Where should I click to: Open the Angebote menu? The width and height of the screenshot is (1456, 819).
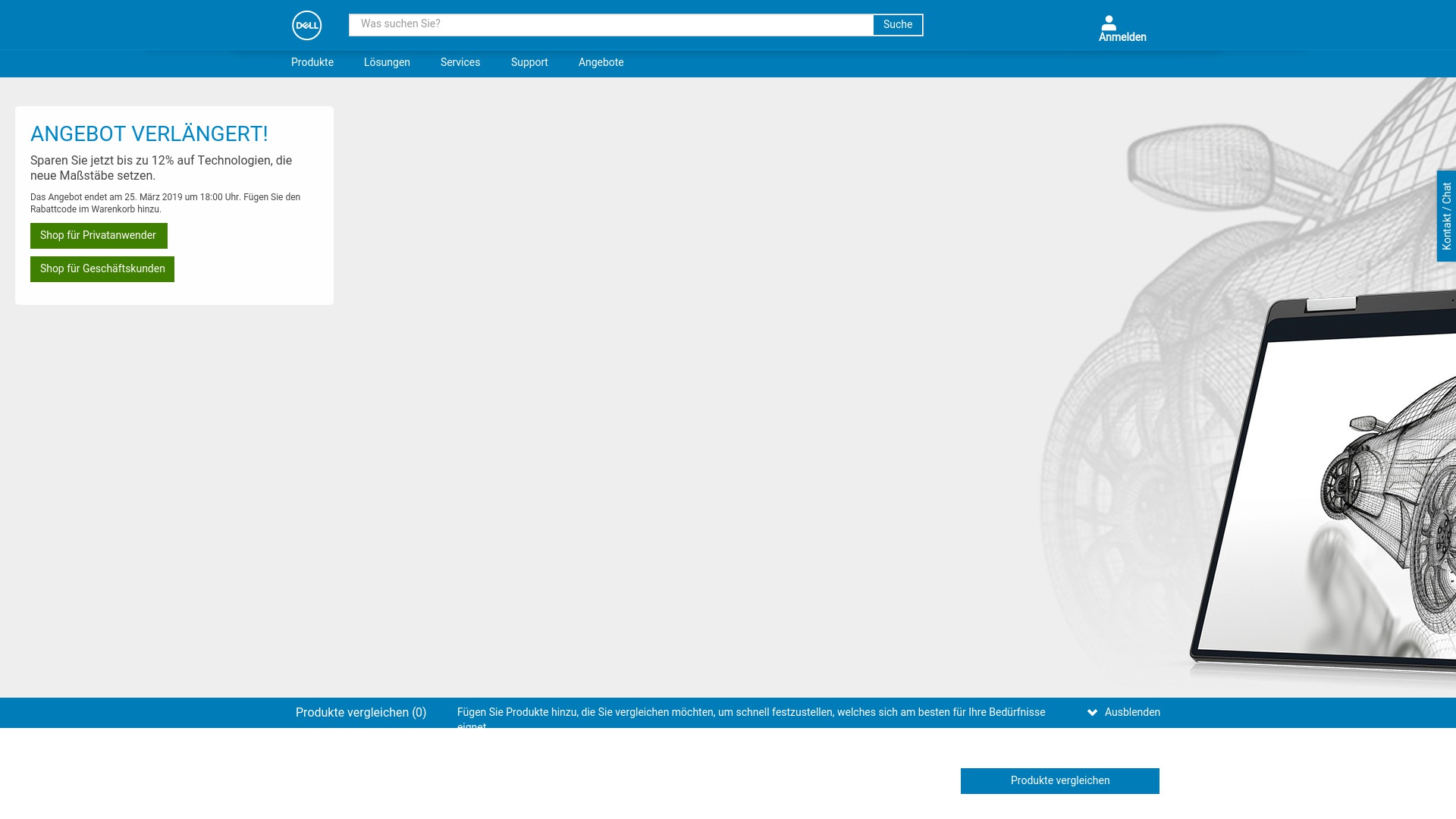pyautogui.click(x=601, y=63)
